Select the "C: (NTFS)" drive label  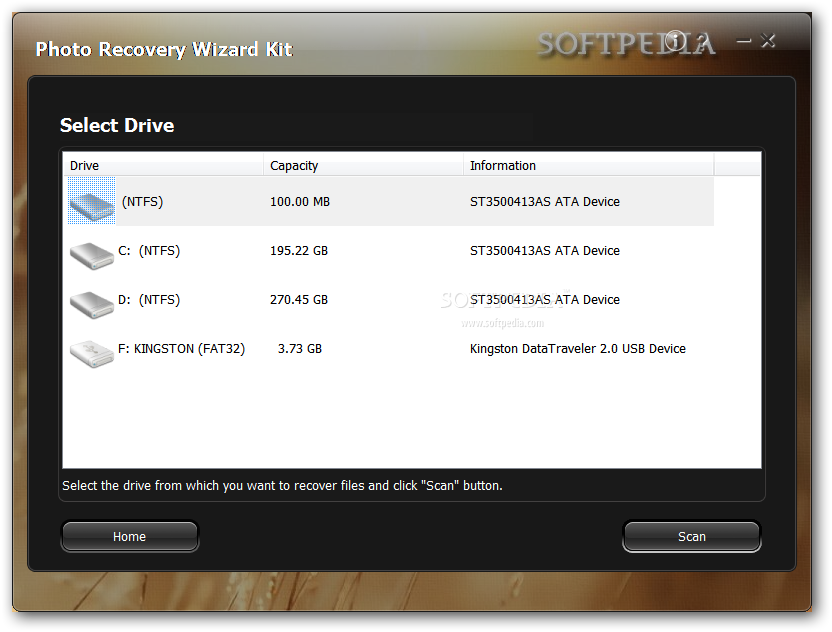(149, 250)
